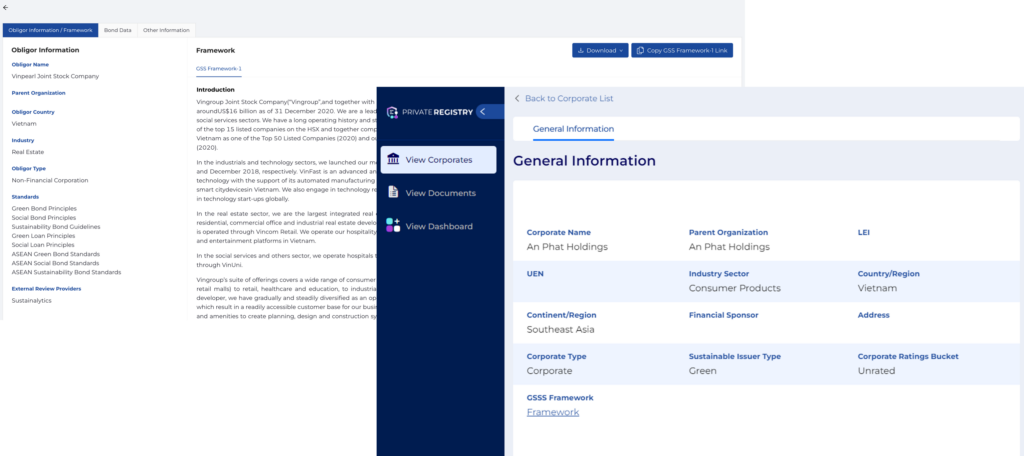Click the copy icon in Copy Link button
This screenshot has width=1024, height=456.
pyautogui.click(x=640, y=50)
